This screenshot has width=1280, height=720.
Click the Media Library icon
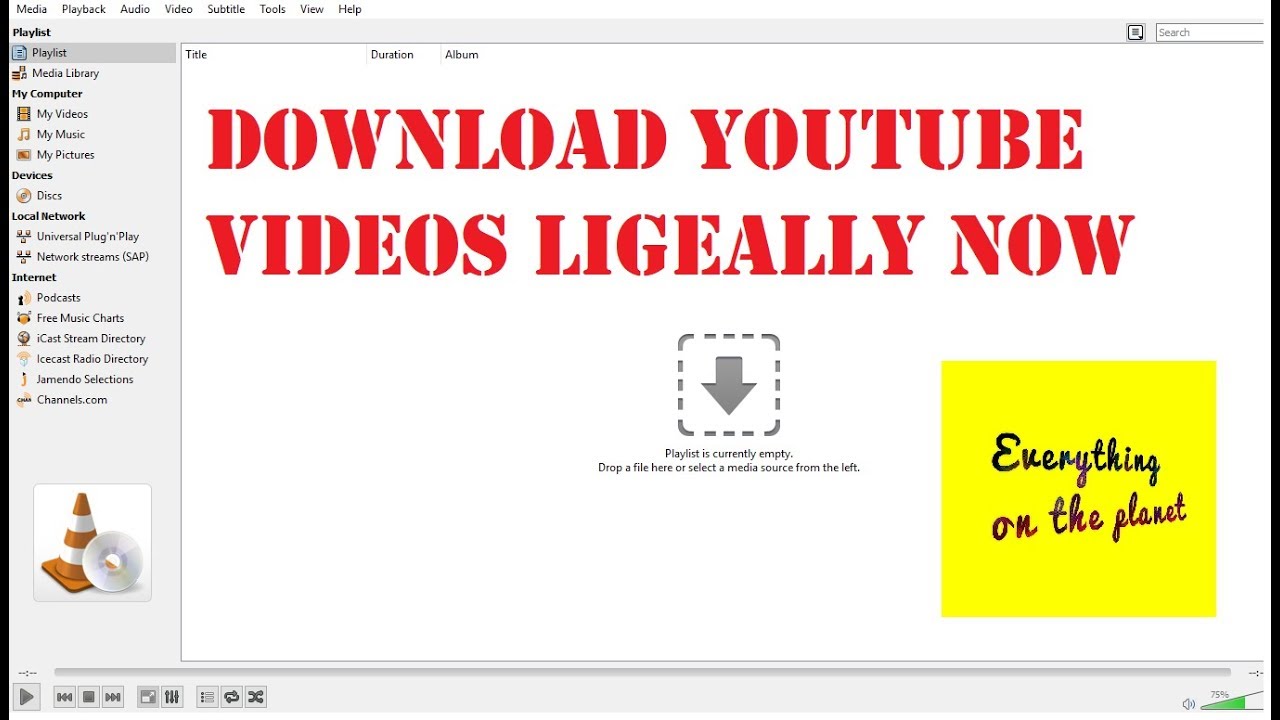[x=19, y=73]
